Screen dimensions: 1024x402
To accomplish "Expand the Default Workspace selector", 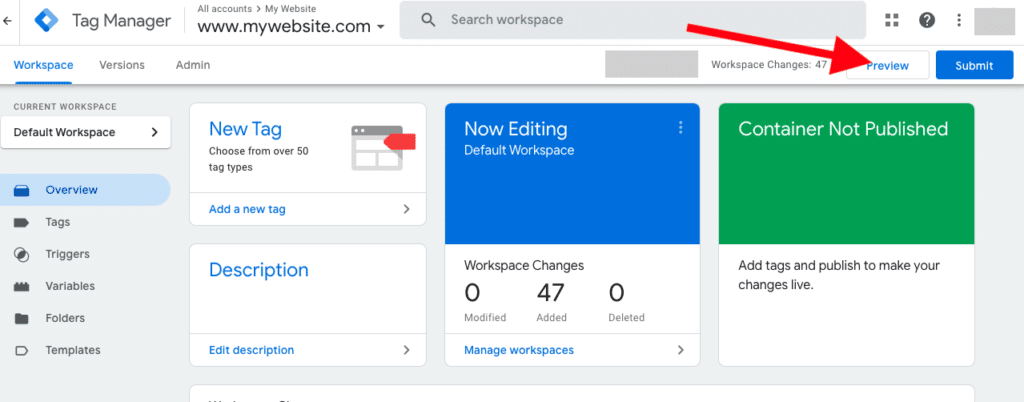I will (x=85, y=132).
